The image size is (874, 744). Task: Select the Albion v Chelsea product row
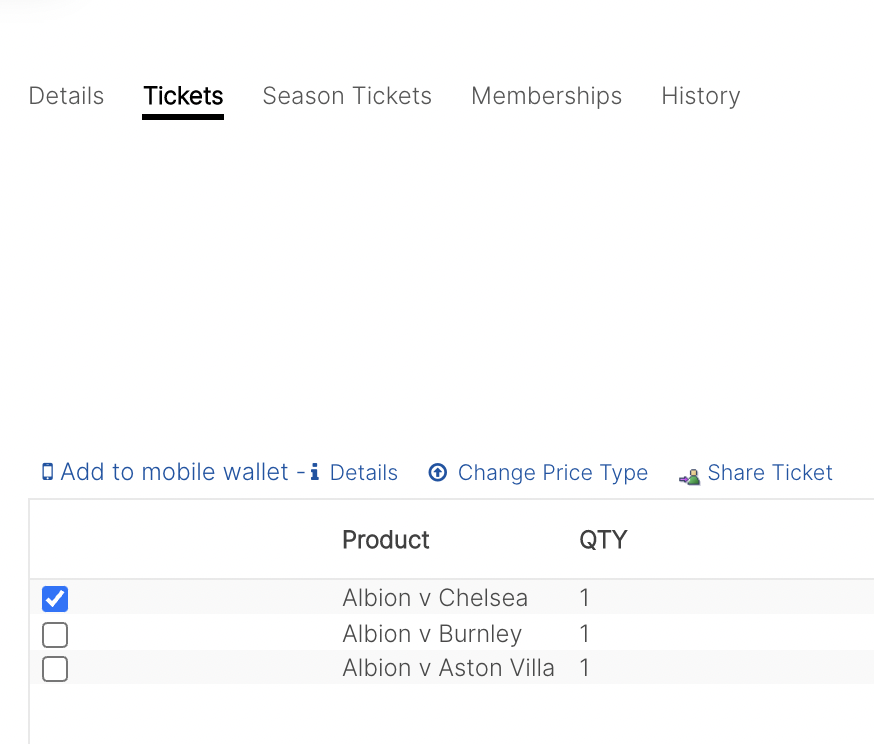click(x=451, y=597)
